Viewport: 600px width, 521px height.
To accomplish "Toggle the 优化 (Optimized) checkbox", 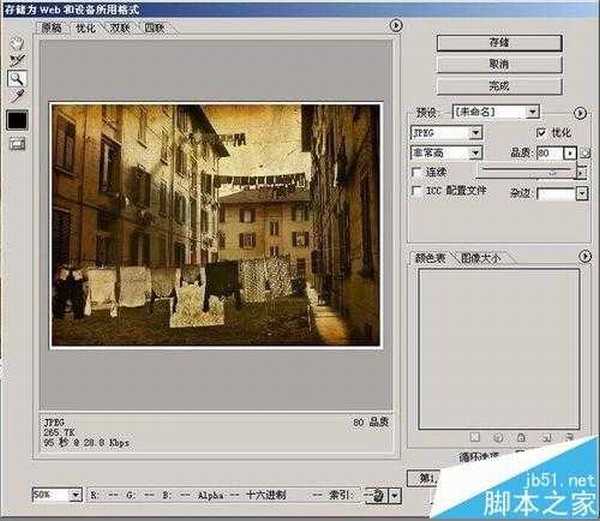I will pyautogui.click(x=541, y=132).
